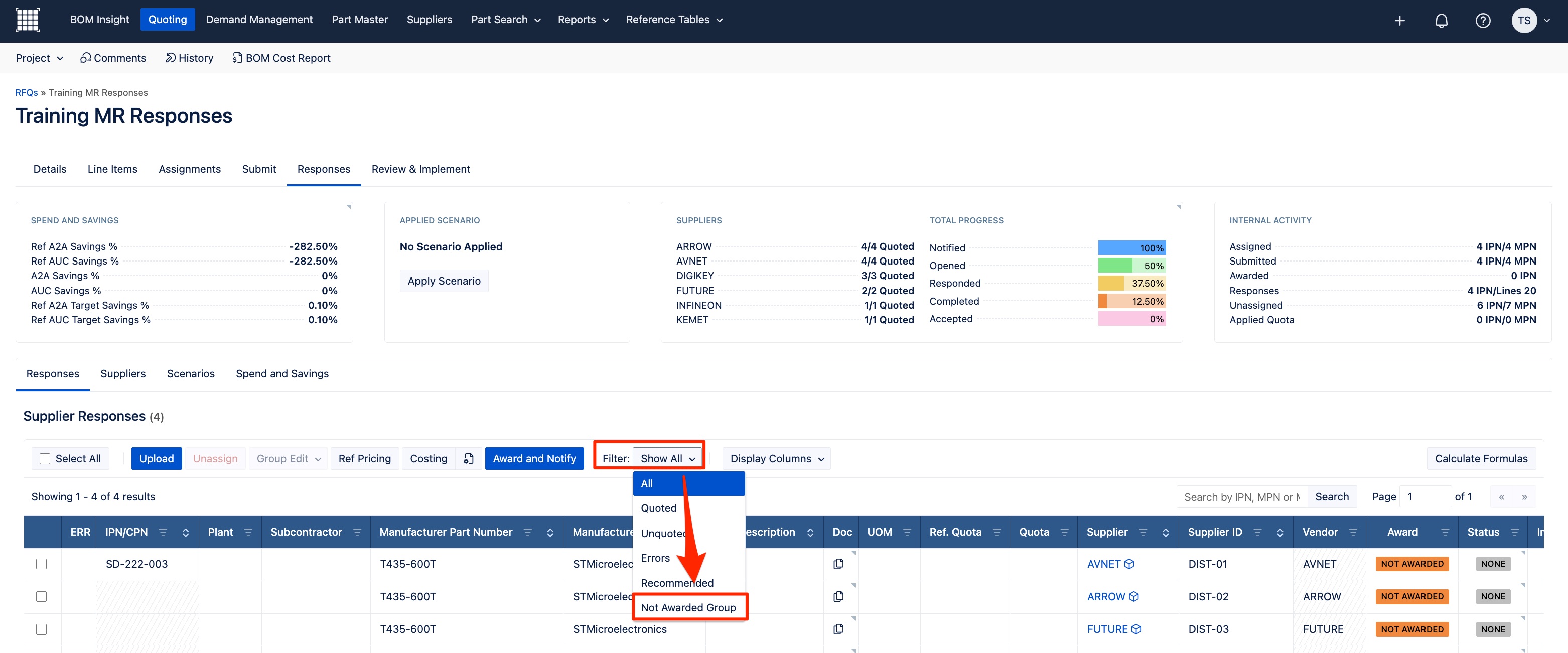Expand the Reports menu
The height and width of the screenshot is (653, 1568).
coord(583,20)
